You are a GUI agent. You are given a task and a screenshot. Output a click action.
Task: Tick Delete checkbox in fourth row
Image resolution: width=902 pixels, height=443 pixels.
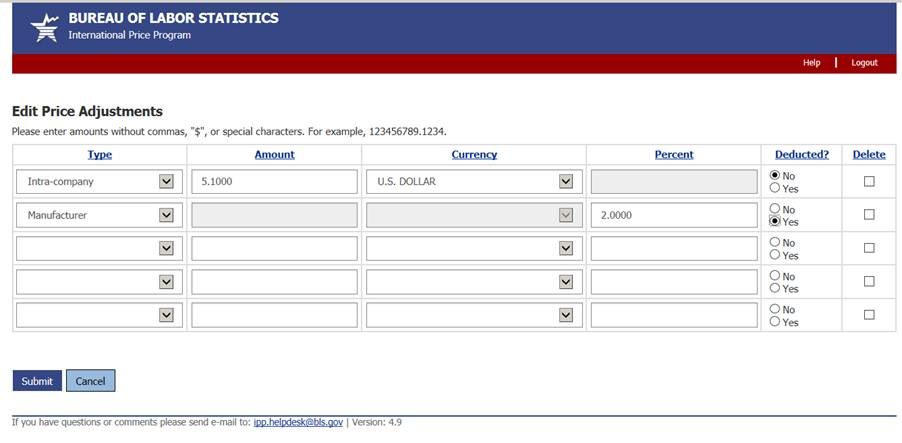tap(869, 281)
